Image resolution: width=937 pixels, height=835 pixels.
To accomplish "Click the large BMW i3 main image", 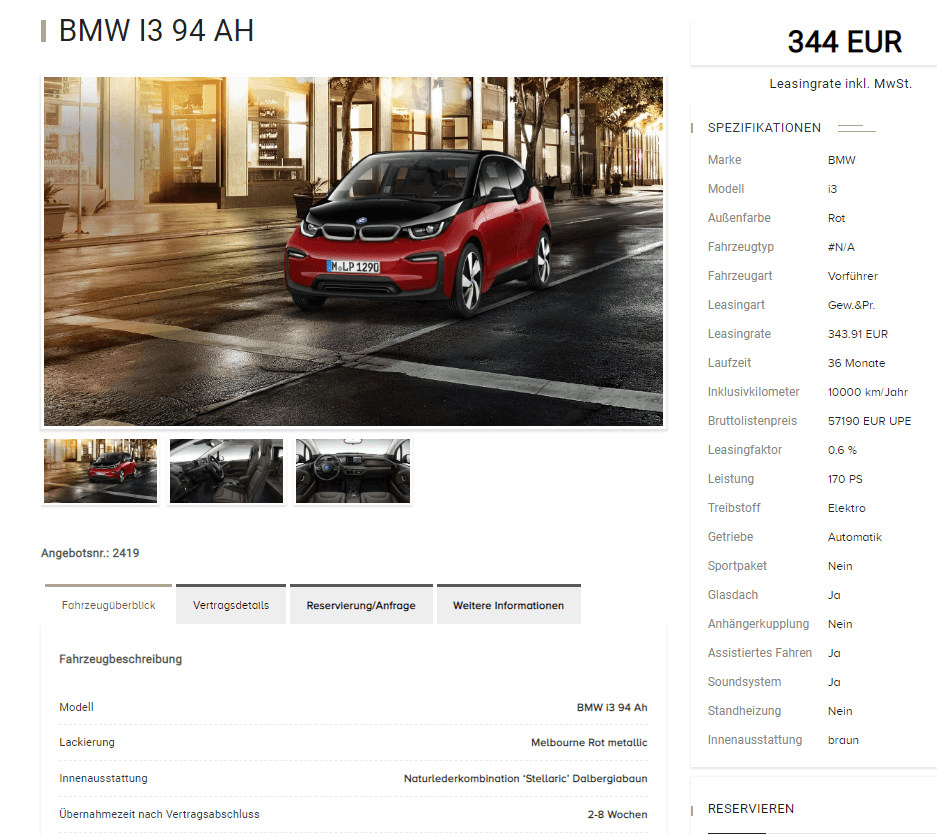I will [x=353, y=251].
